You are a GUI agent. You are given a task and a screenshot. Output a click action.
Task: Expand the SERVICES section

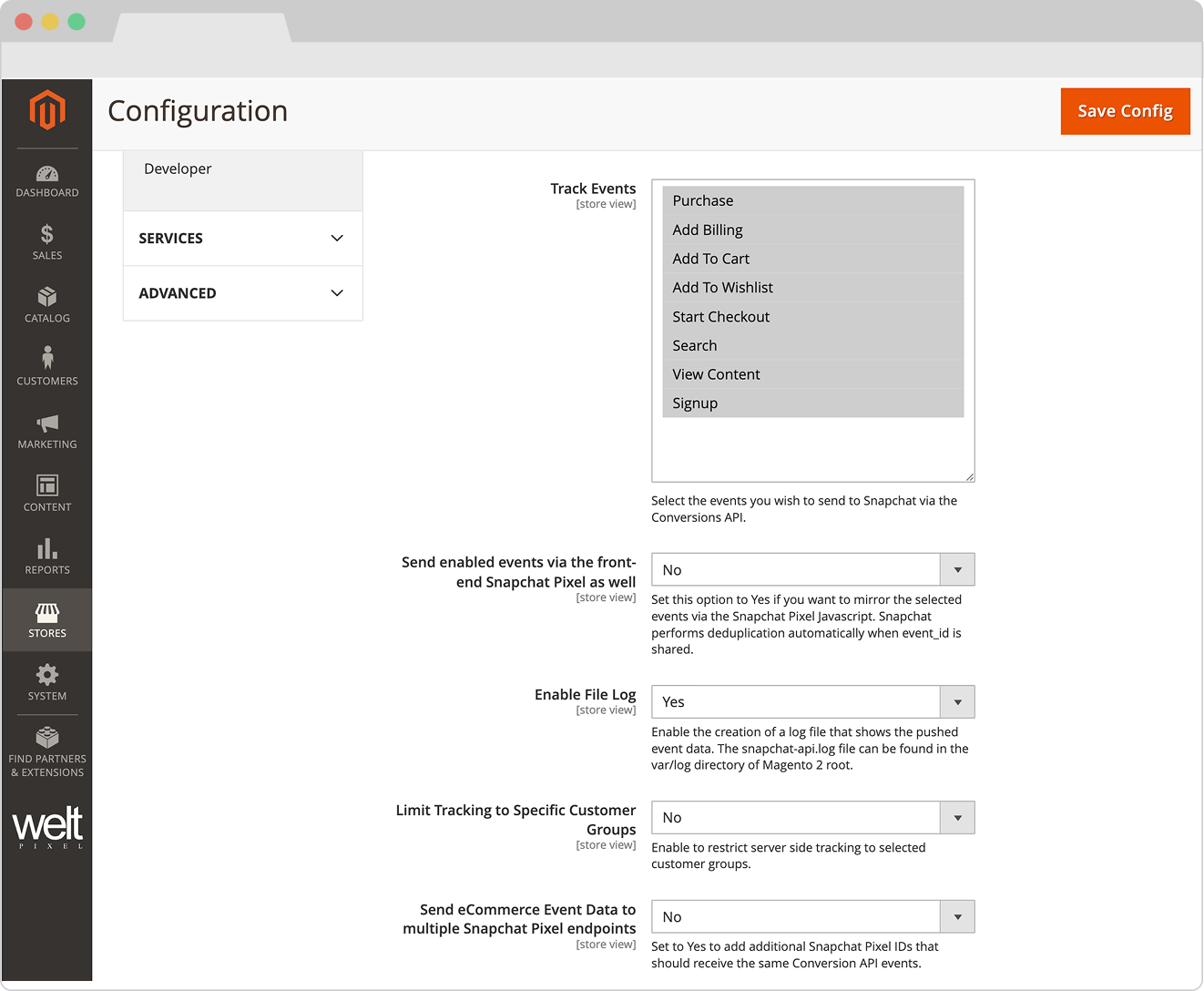point(242,239)
